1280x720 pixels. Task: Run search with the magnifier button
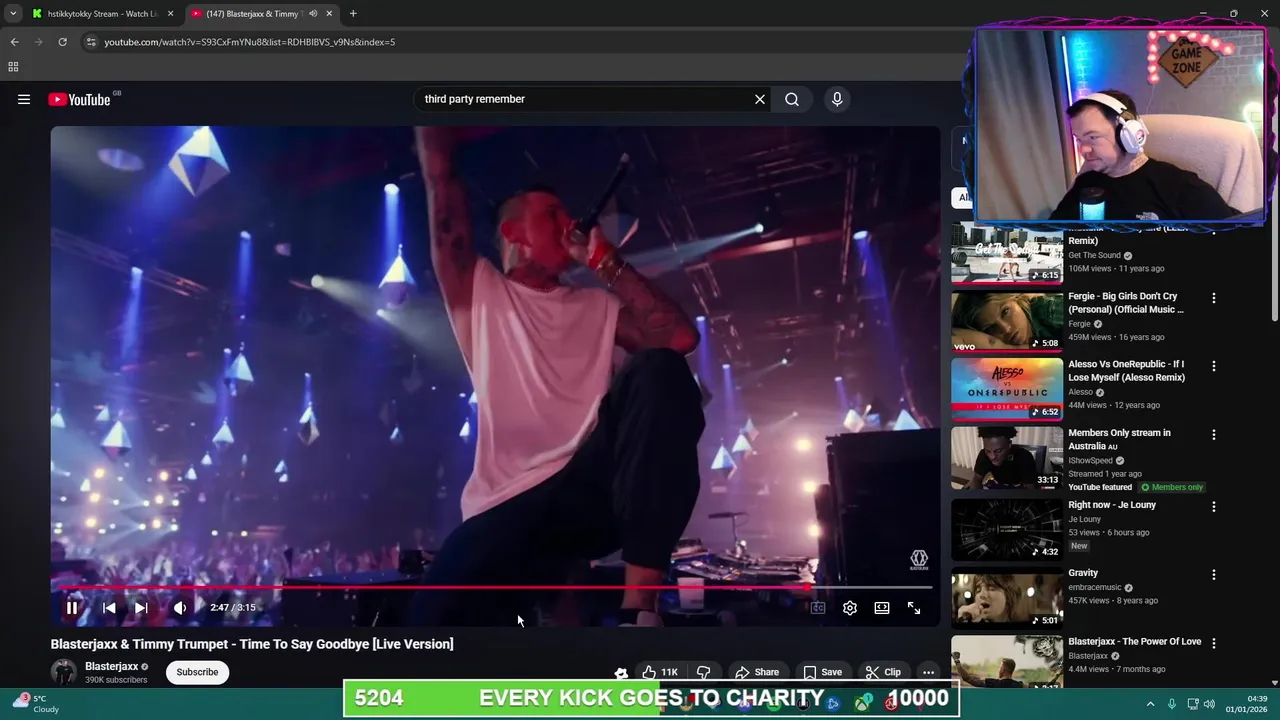tap(792, 99)
